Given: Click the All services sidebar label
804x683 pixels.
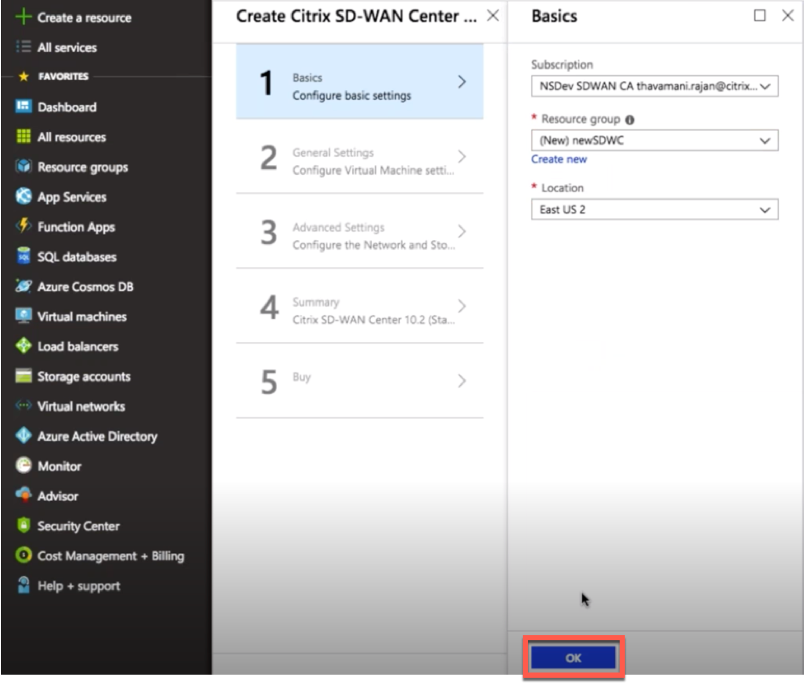Looking at the screenshot, I should tap(67, 48).
